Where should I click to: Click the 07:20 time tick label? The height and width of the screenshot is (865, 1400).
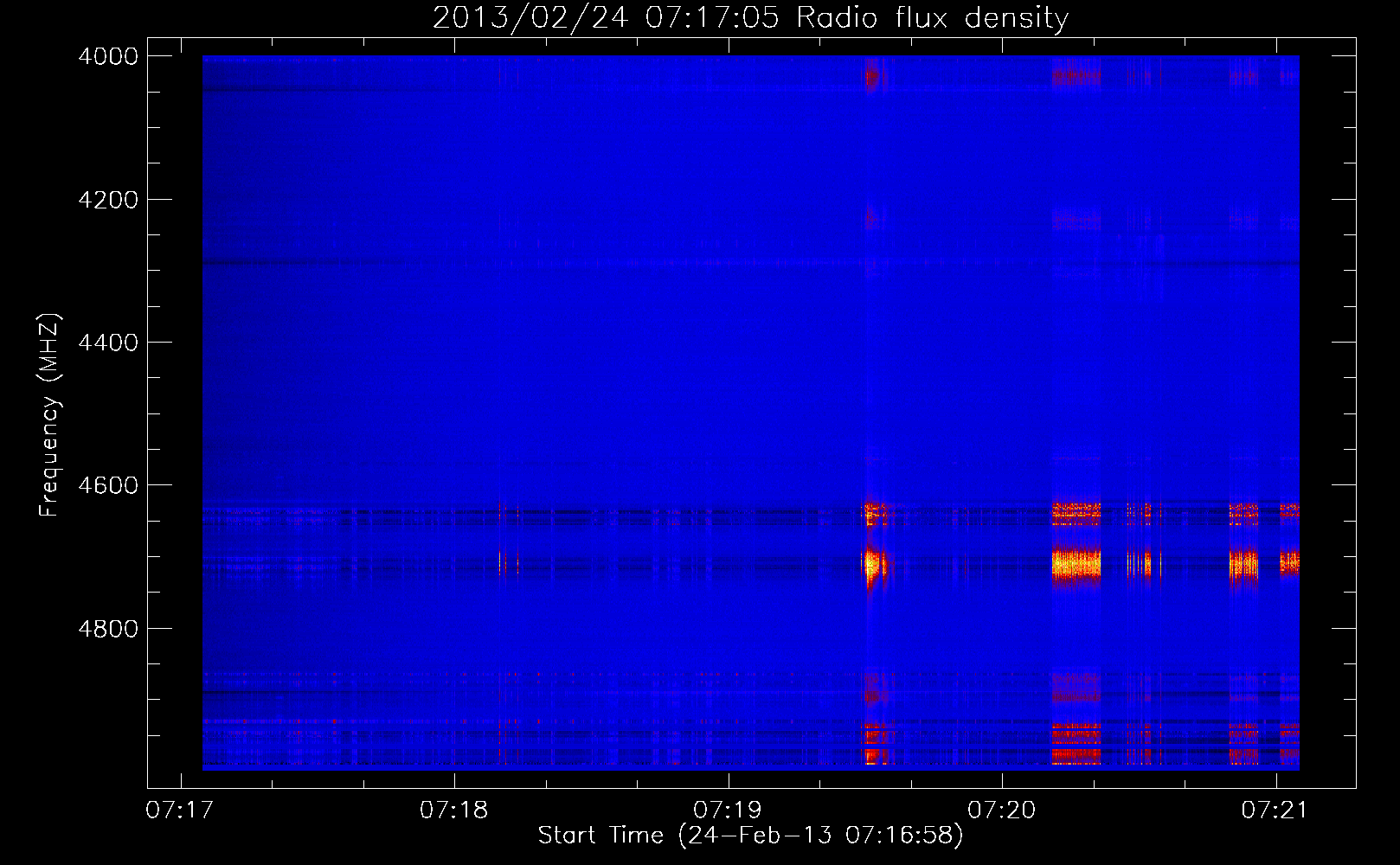point(1001,811)
